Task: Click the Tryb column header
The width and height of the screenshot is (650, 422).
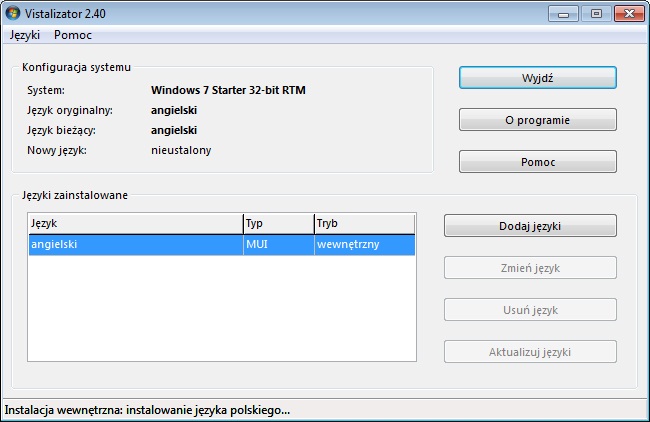Action: pyautogui.click(x=363, y=223)
